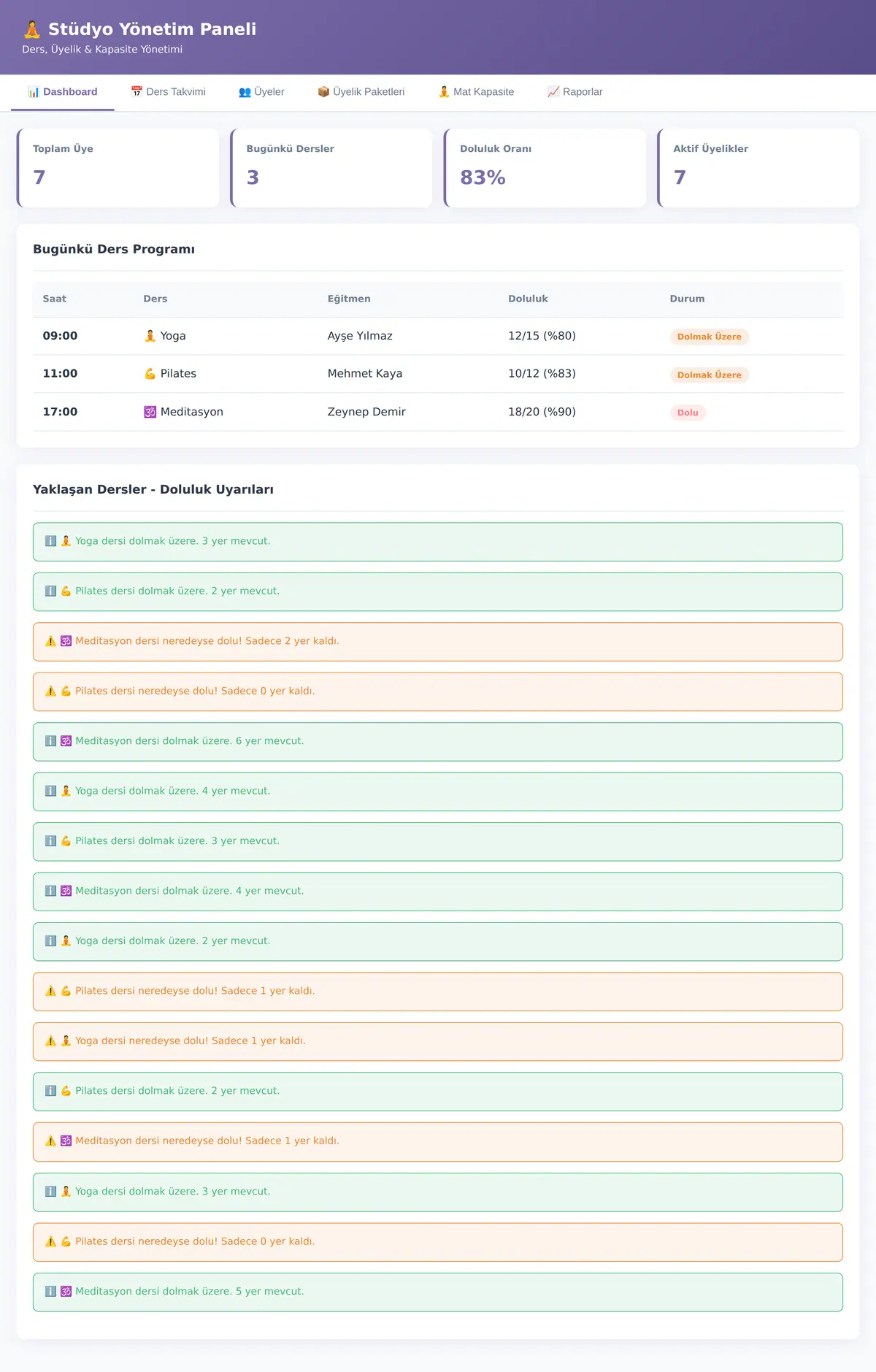Switch to the Dashboard tab
This screenshot has height=1372, width=876.
point(63,92)
